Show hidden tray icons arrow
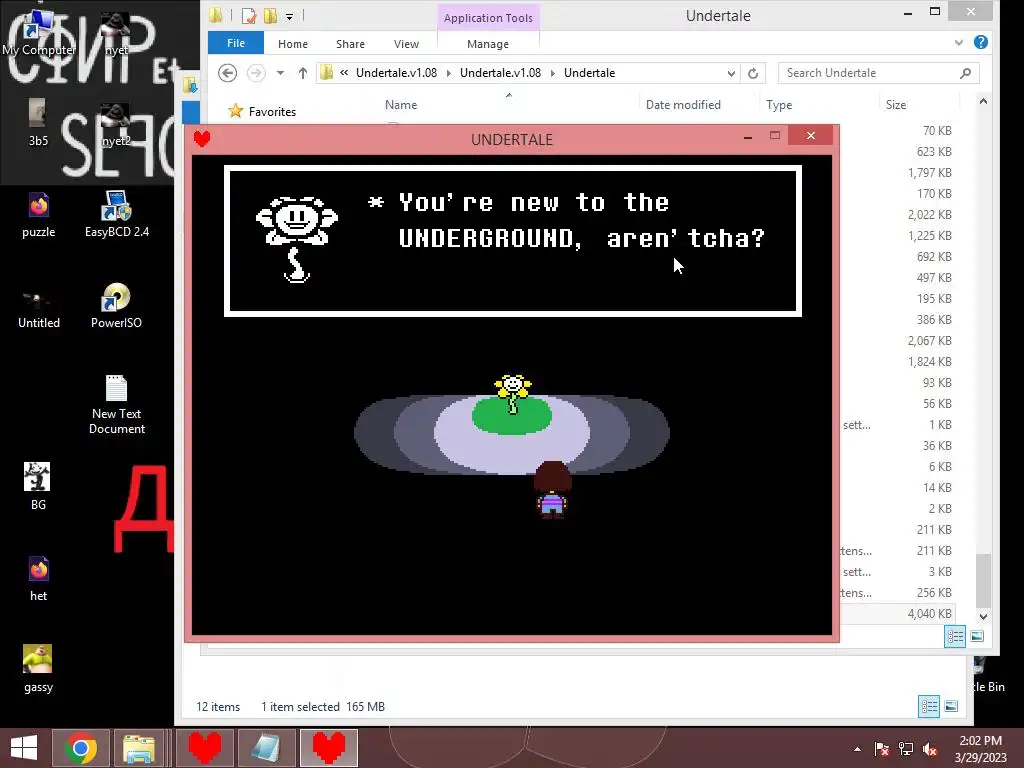Screen dimensions: 1024x768 click(857, 749)
